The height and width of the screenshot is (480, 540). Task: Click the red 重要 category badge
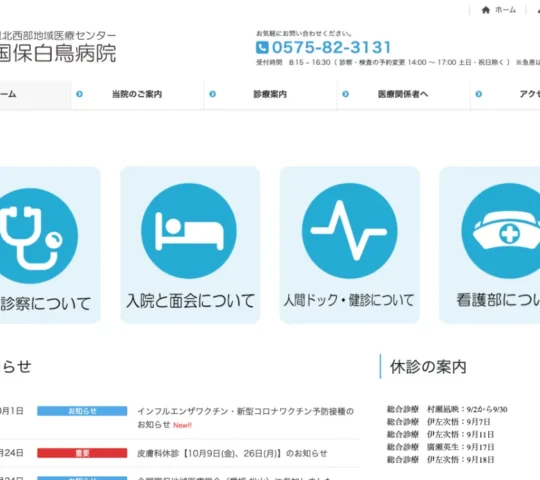tap(82, 453)
